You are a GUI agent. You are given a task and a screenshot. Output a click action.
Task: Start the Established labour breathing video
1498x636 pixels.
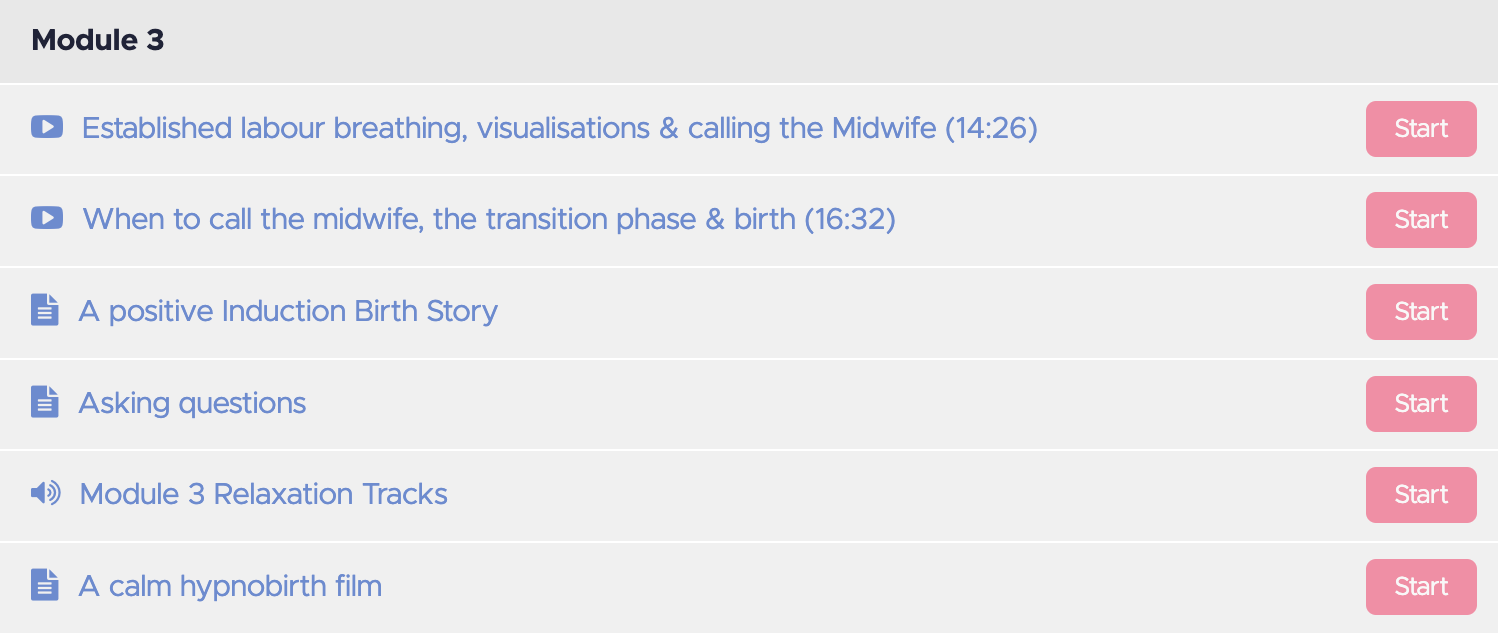(x=1421, y=129)
